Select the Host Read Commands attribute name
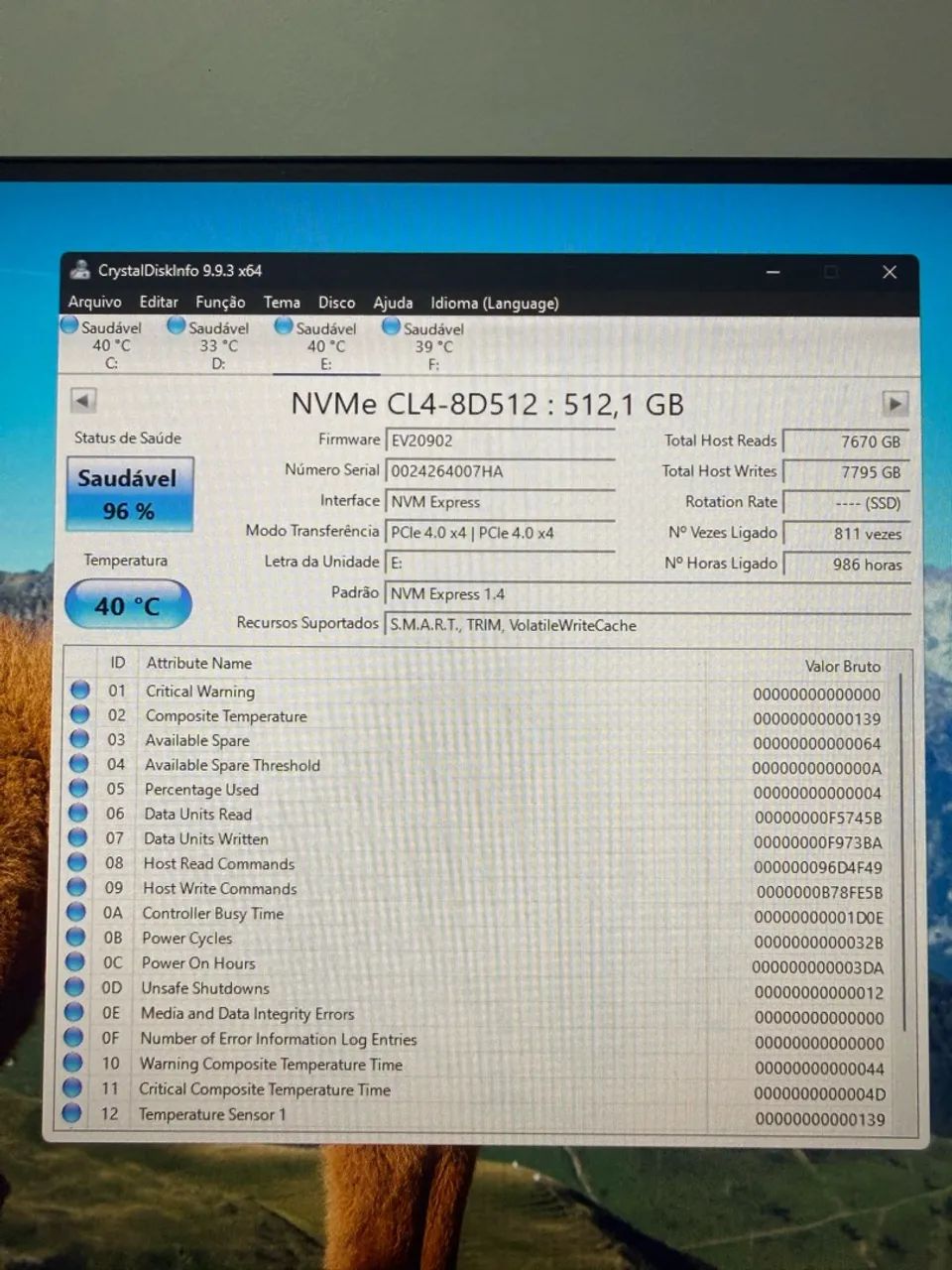The image size is (952, 1270). (x=219, y=864)
